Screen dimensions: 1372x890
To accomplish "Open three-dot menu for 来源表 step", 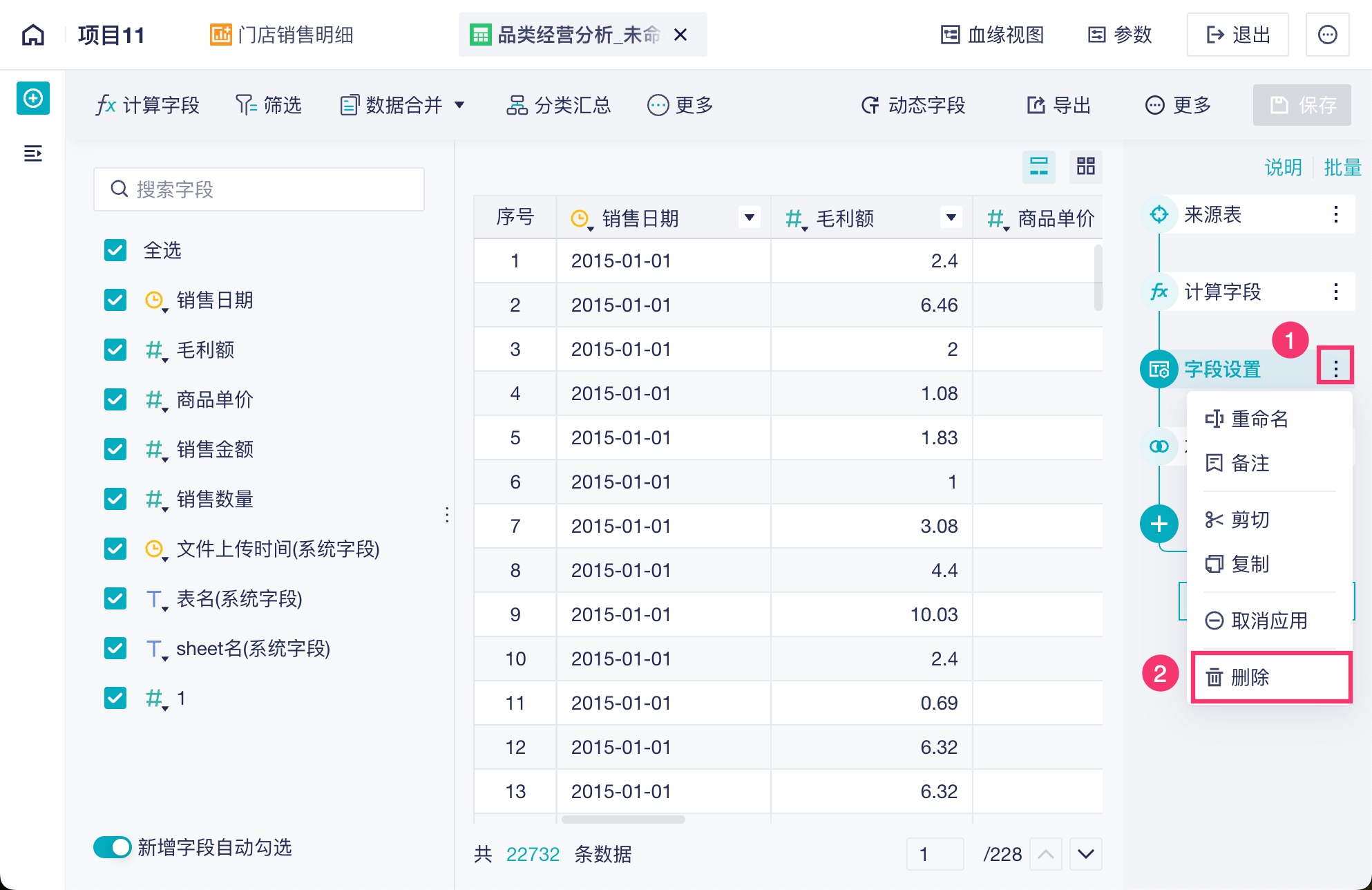I will (x=1335, y=214).
